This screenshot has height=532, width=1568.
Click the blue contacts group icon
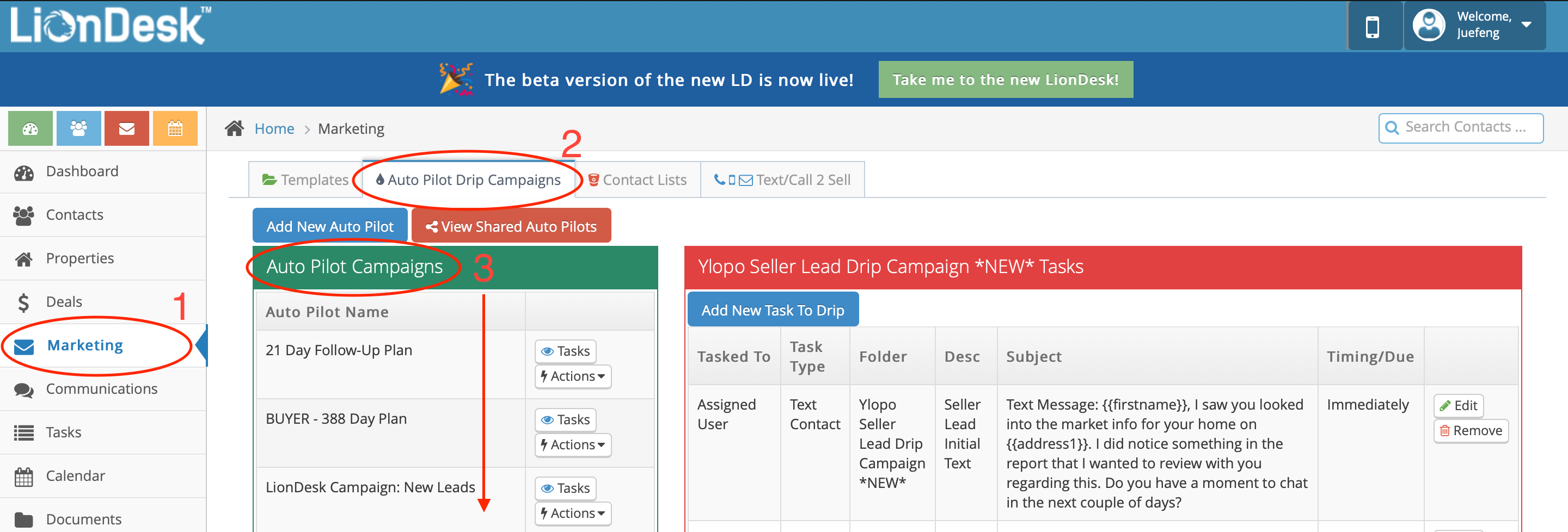(78, 128)
